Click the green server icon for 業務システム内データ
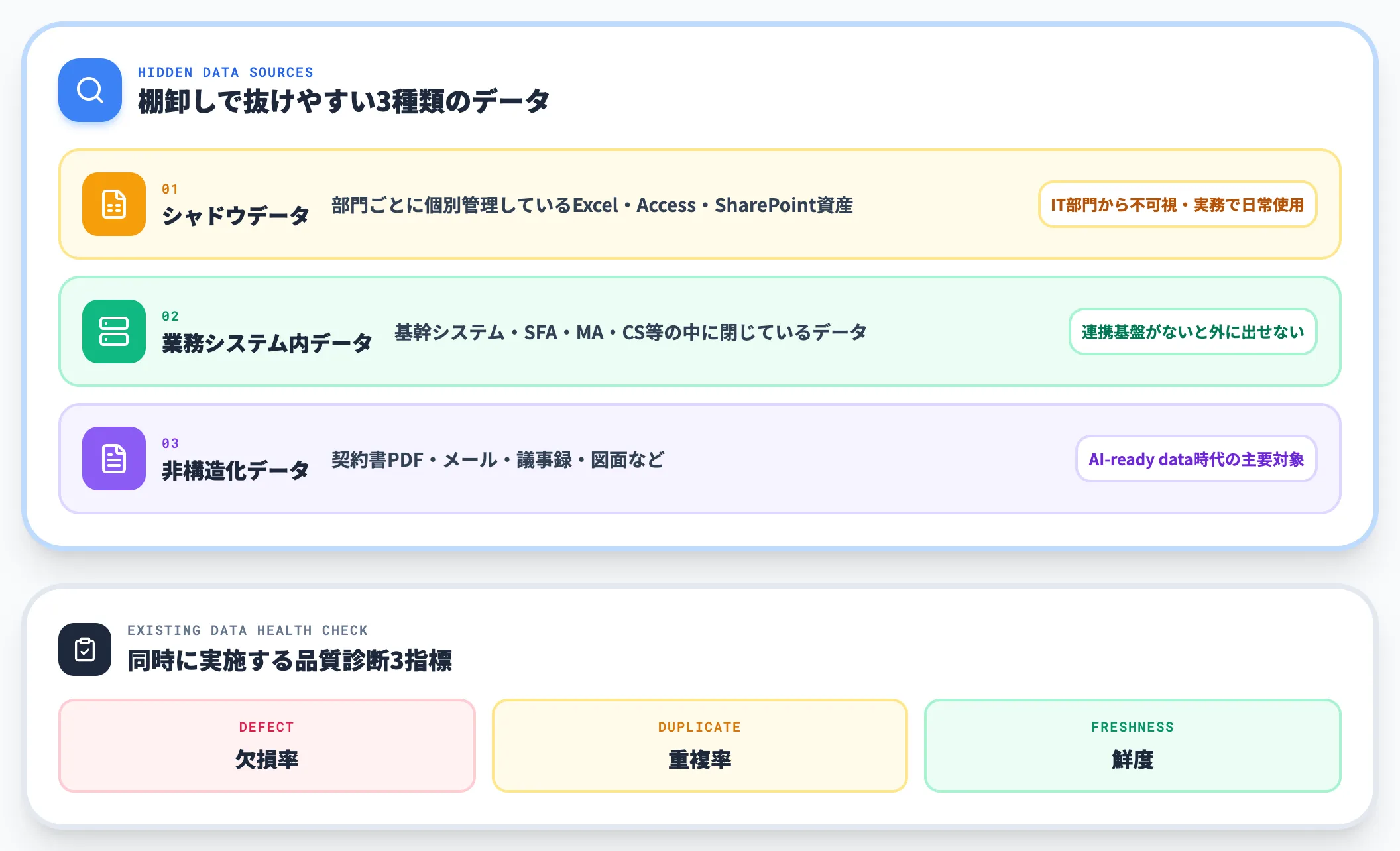Image resolution: width=1400 pixels, height=851 pixels. [x=114, y=331]
